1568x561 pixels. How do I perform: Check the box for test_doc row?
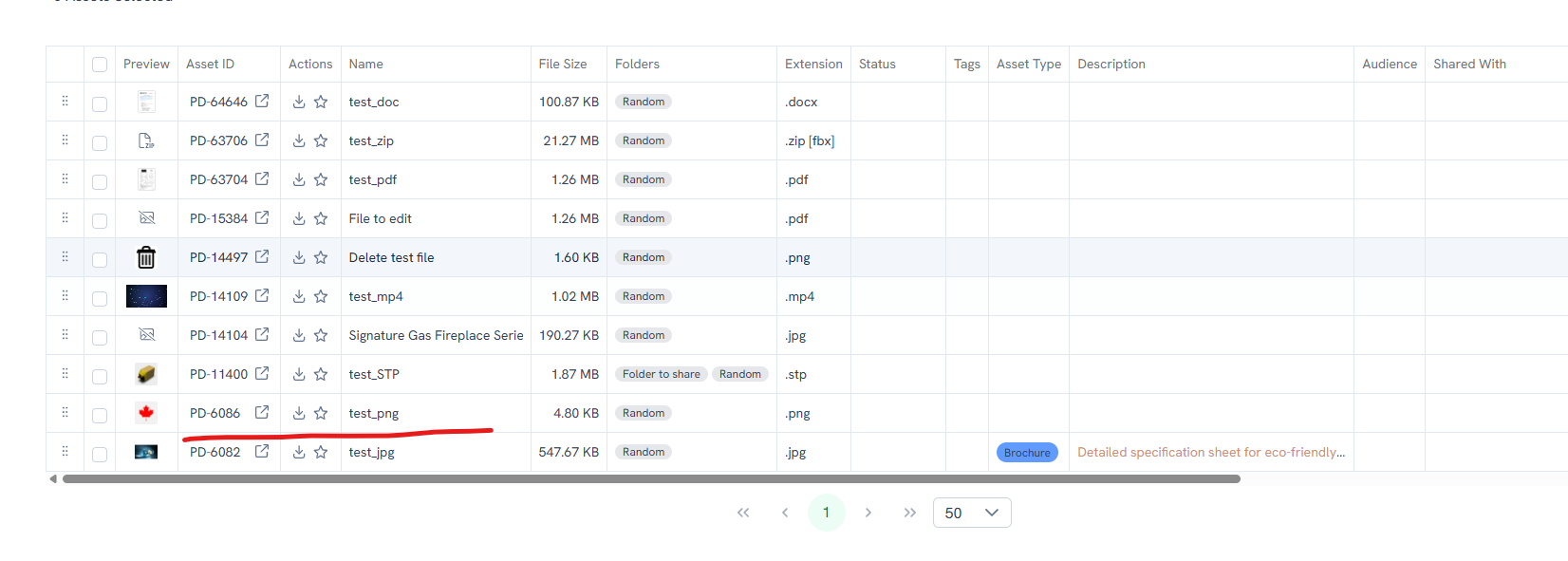point(100,103)
